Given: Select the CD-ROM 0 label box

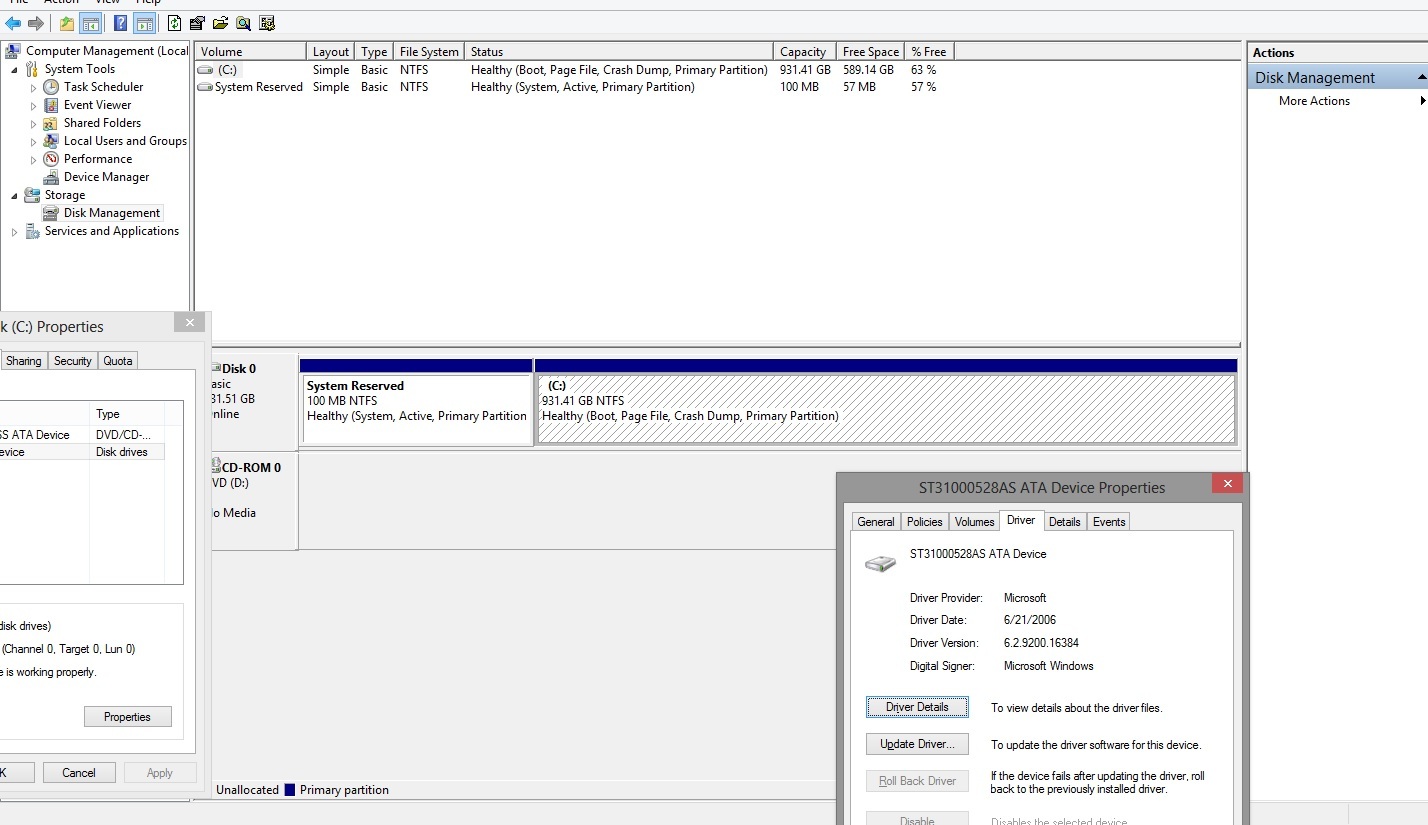Looking at the screenshot, I should [x=254, y=500].
